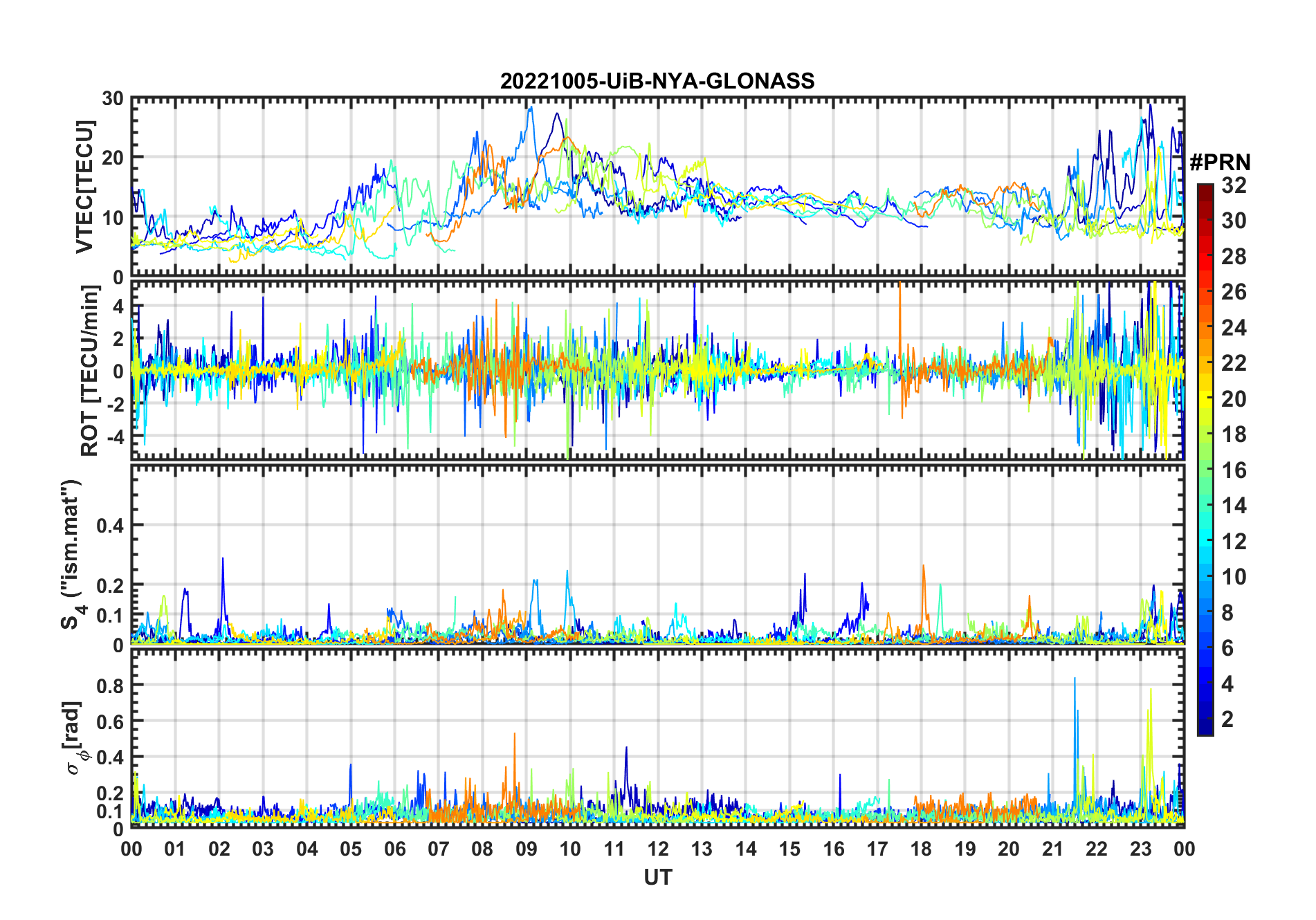Select UT axis tick label 11
Screen dimensions: 1316x920
pos(614,849)
